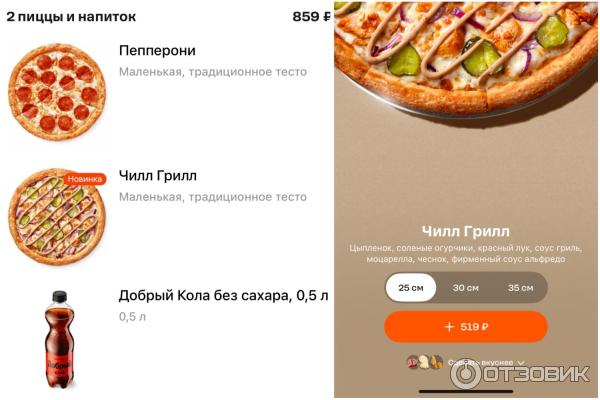Select the 25 см pizza size
The width and height of the screenshot is (600, 400).
(x=411, y=287)
